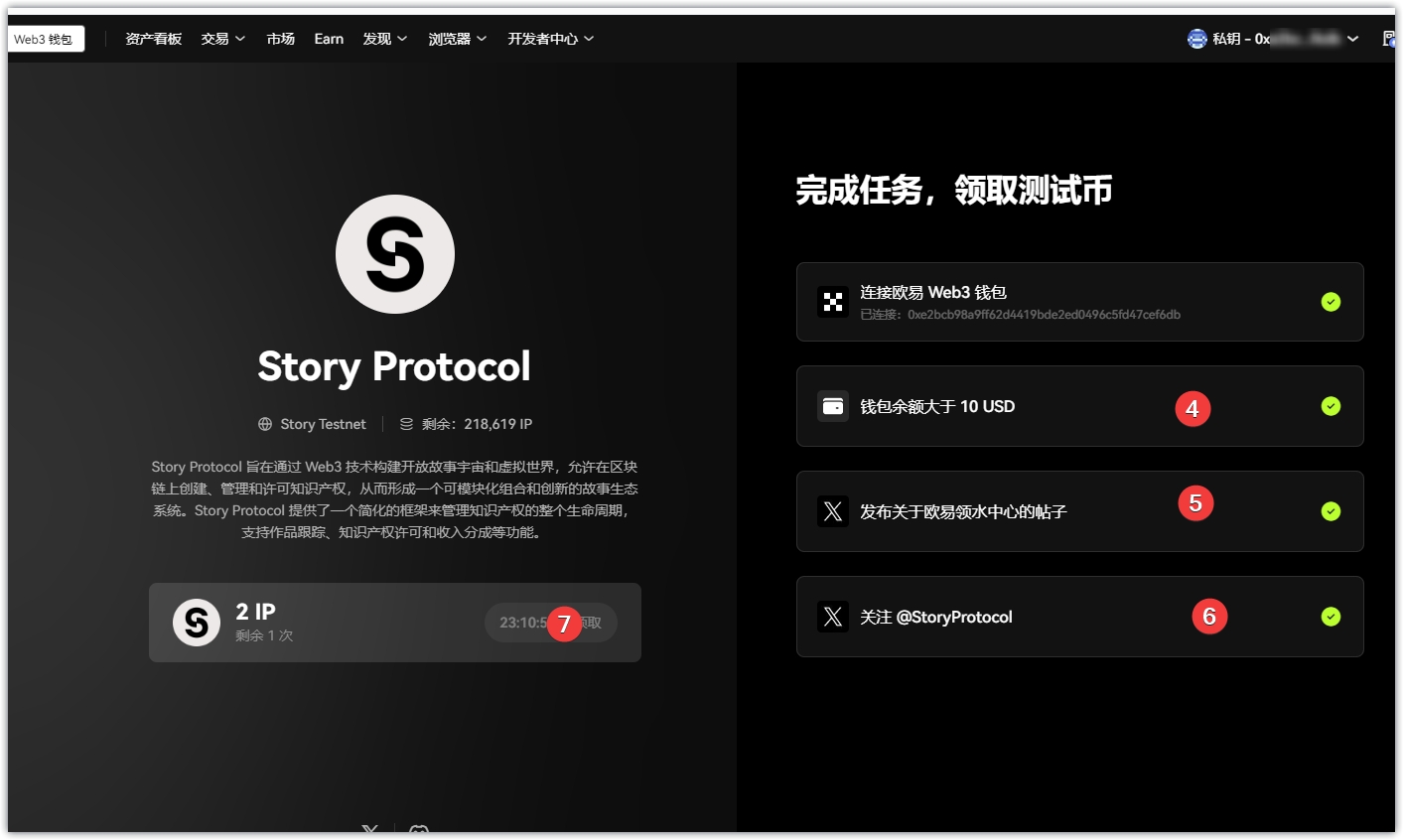The width and height of the screenshot is (1403, 840).
Task: Click the small token logo beside 2 IP
Action: coord(197,623)
